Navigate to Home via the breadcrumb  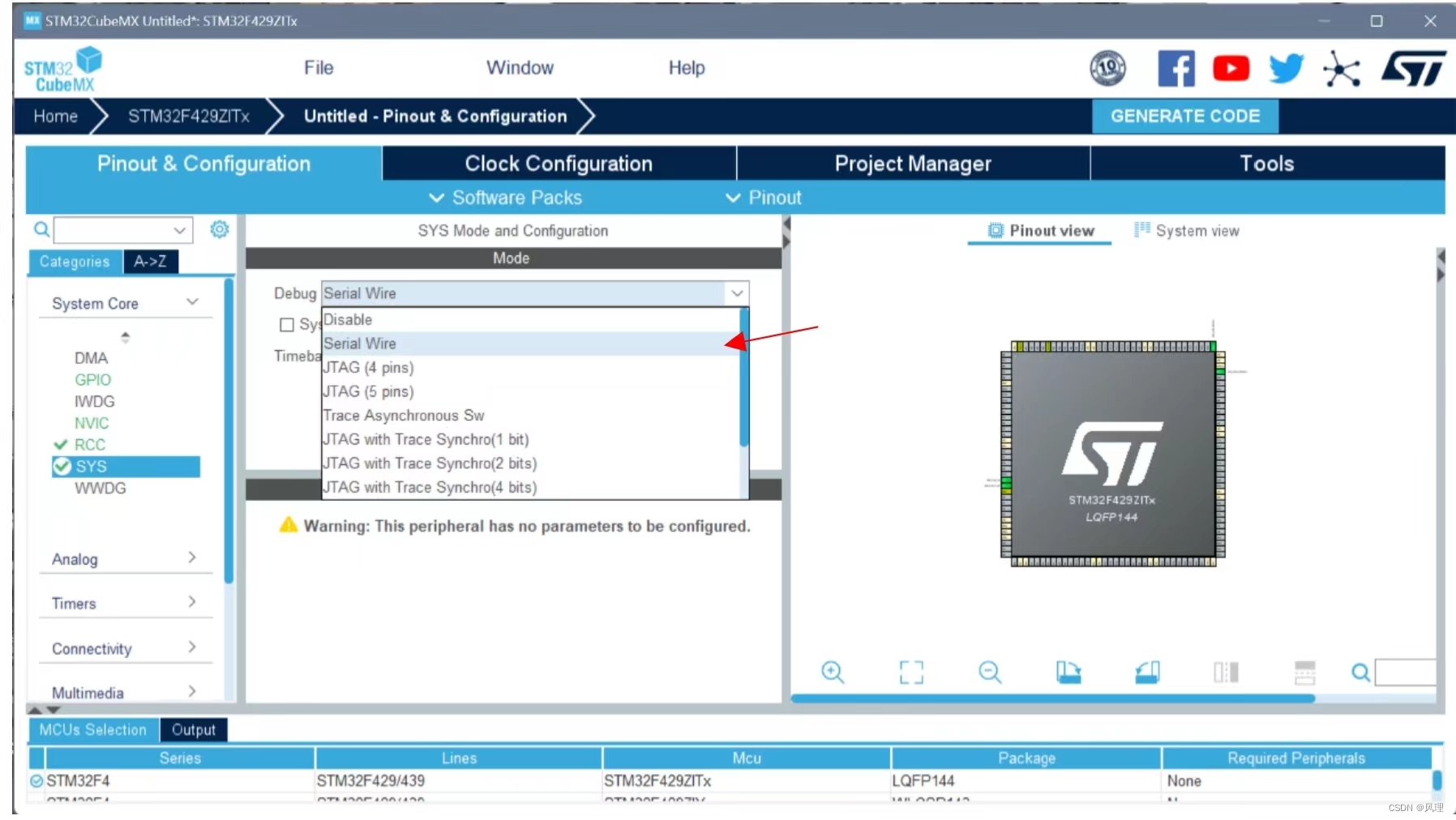(55, 116)
